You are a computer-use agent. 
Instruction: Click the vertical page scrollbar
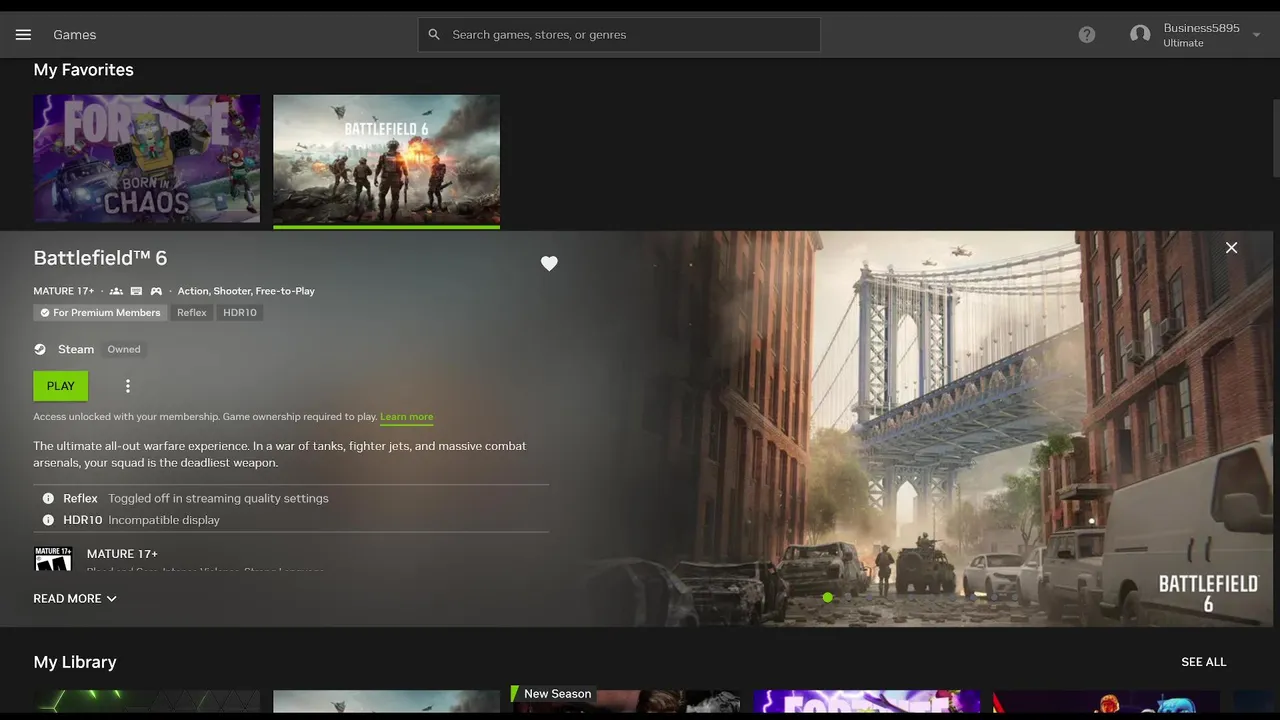[x=1276, y=140]
